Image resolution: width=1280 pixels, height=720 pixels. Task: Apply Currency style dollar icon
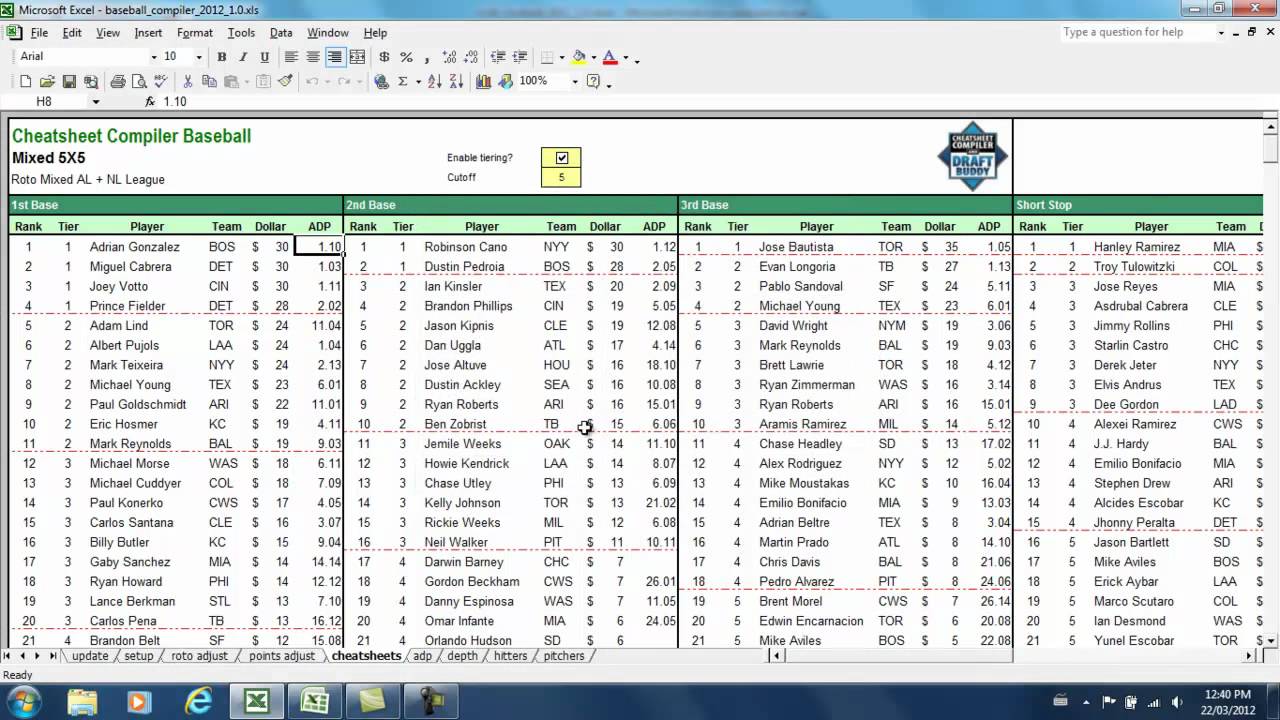[x=384, y=57]
